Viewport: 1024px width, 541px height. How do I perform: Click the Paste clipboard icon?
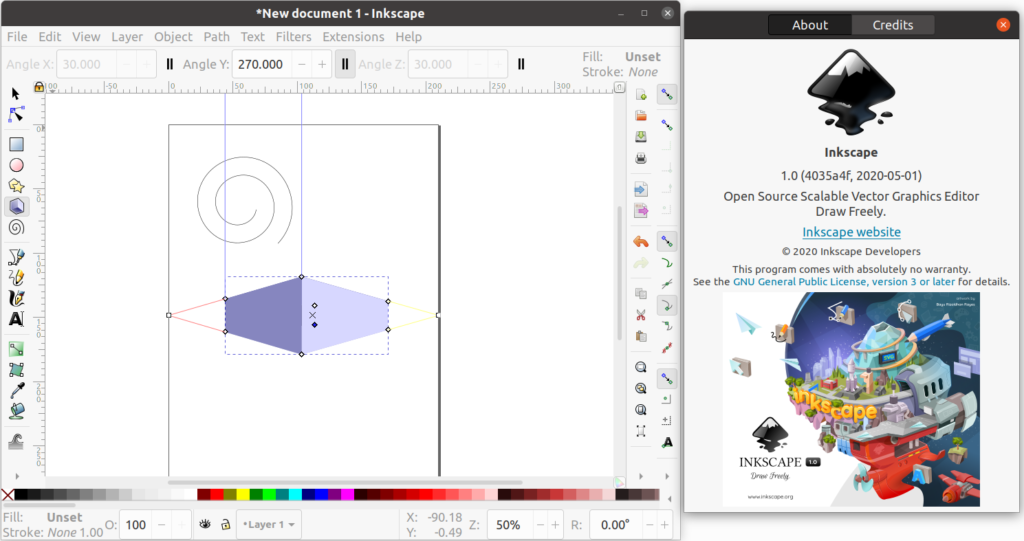pos(641,336)
